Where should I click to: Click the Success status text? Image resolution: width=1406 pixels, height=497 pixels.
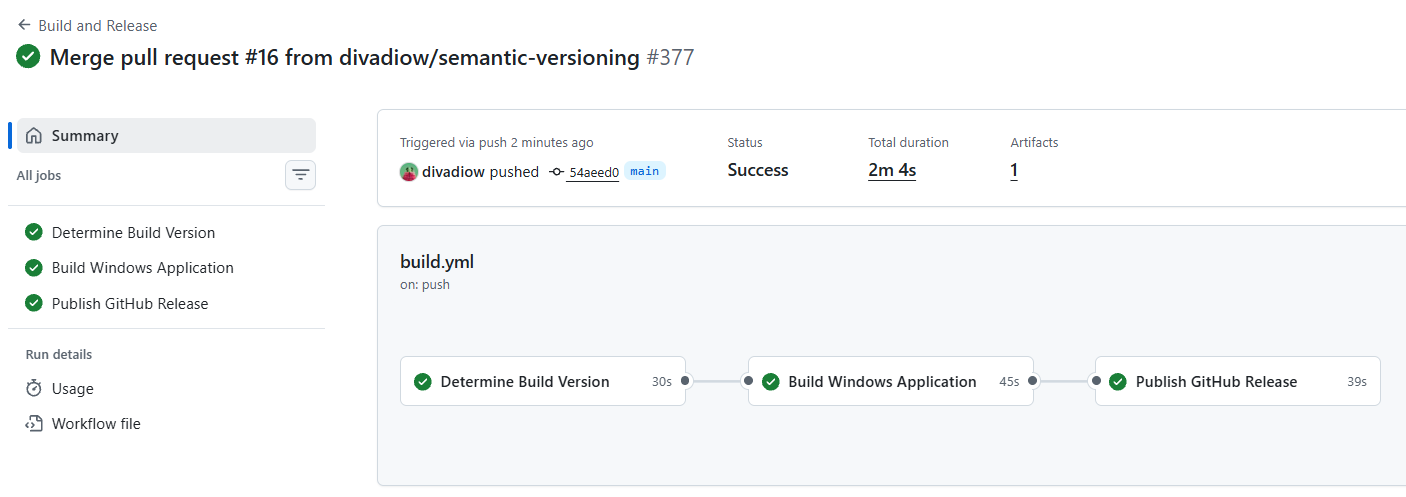point(758,170)
